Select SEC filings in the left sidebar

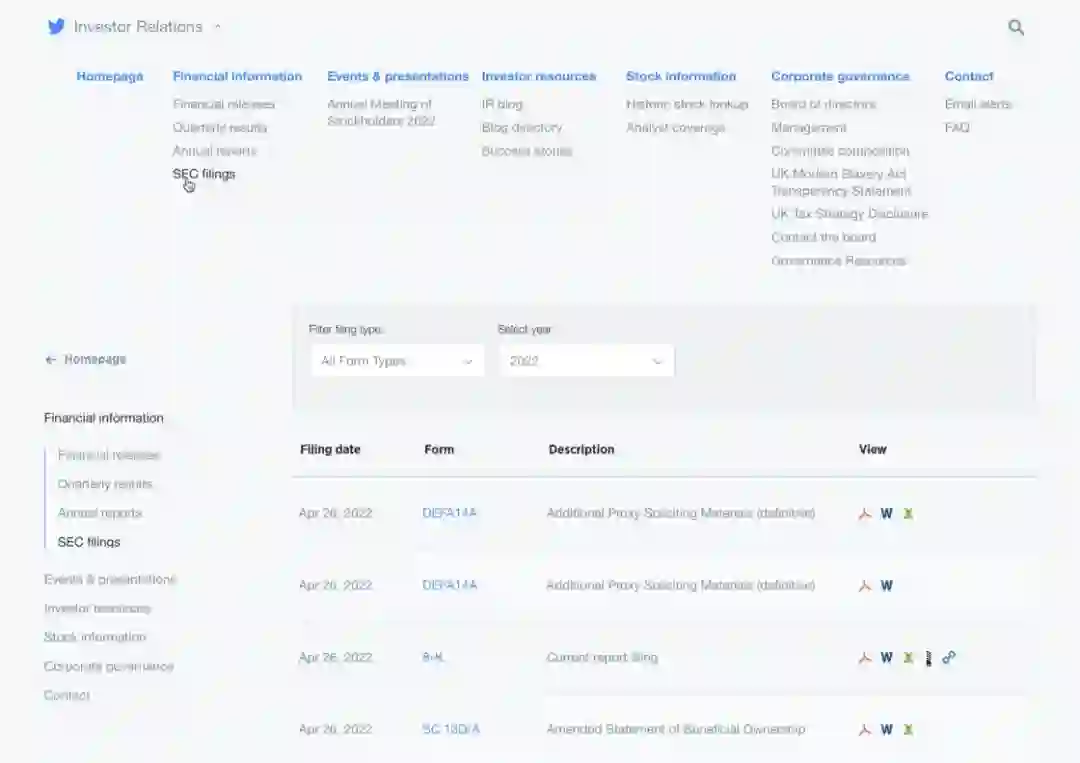89,543
